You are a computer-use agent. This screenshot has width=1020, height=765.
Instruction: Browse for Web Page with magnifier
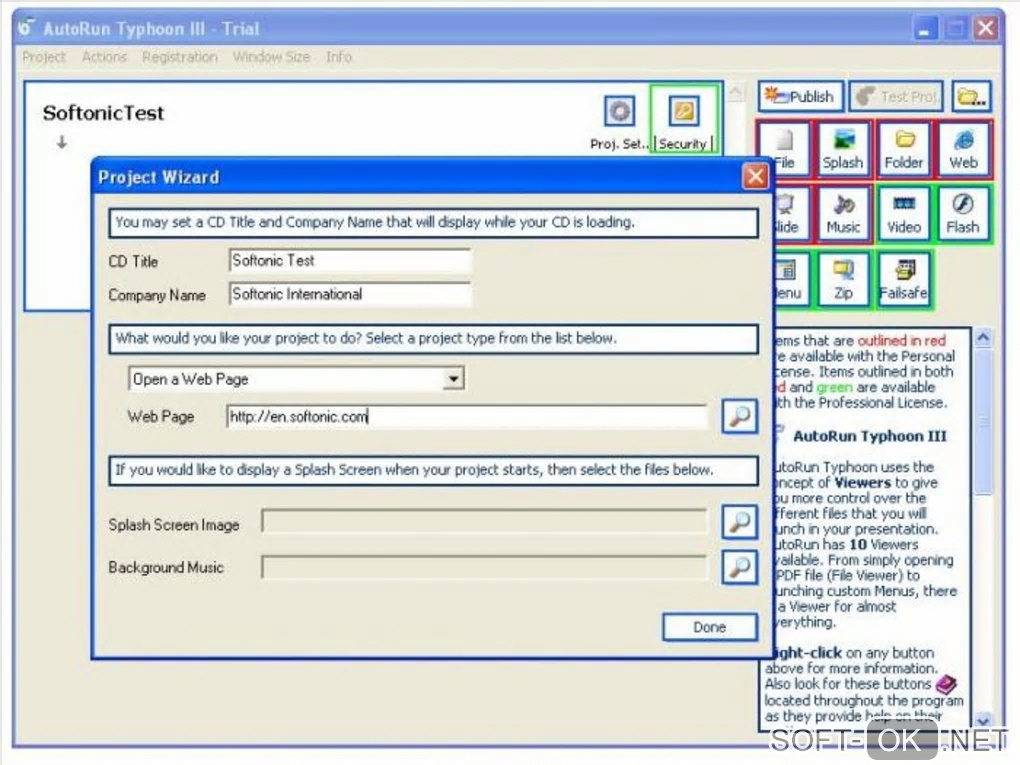click(x=740, y=416)
